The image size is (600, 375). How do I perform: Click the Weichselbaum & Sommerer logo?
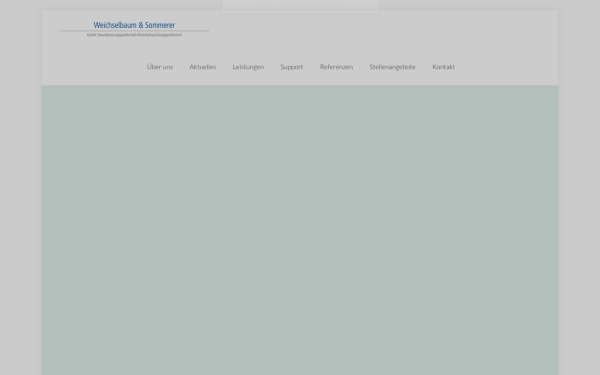(x=134, y=29)
